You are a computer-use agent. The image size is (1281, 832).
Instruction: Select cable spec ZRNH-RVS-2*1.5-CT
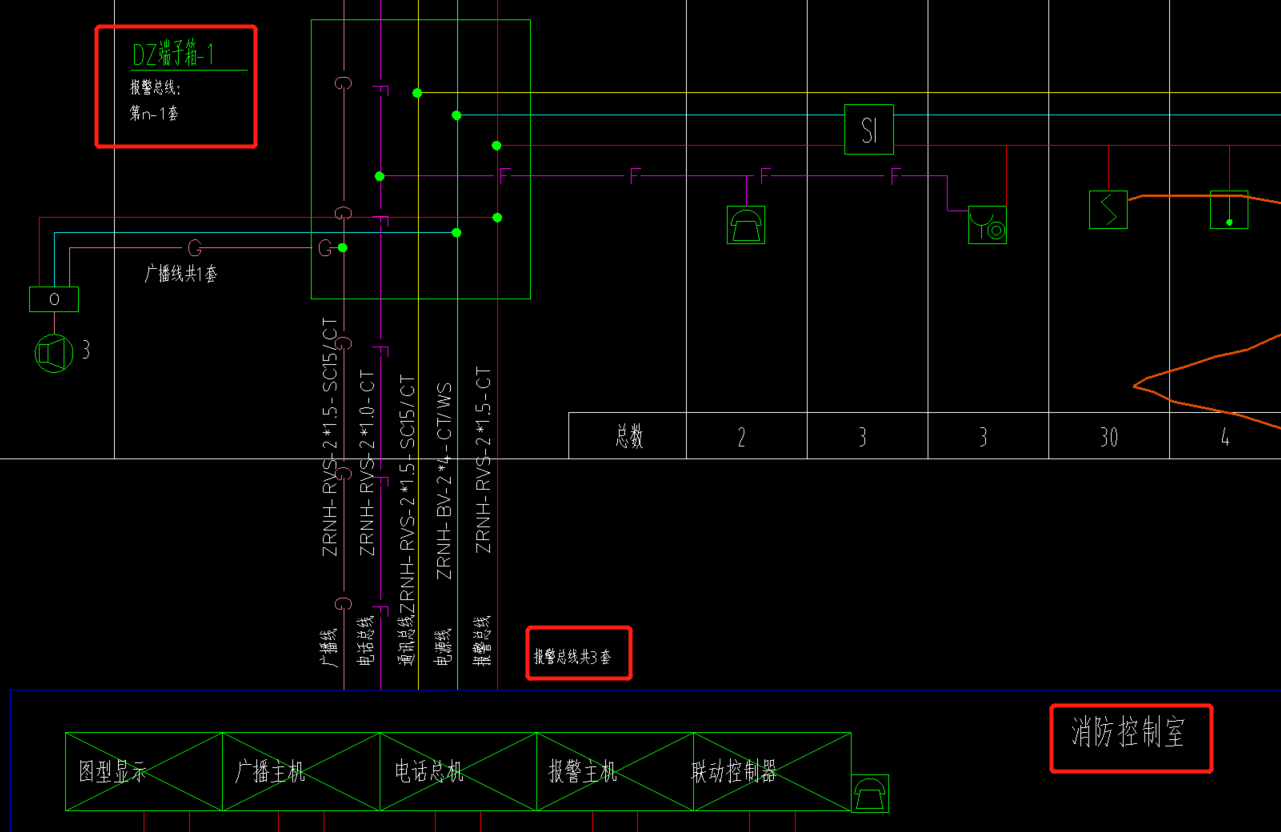(x=483, y=460)
